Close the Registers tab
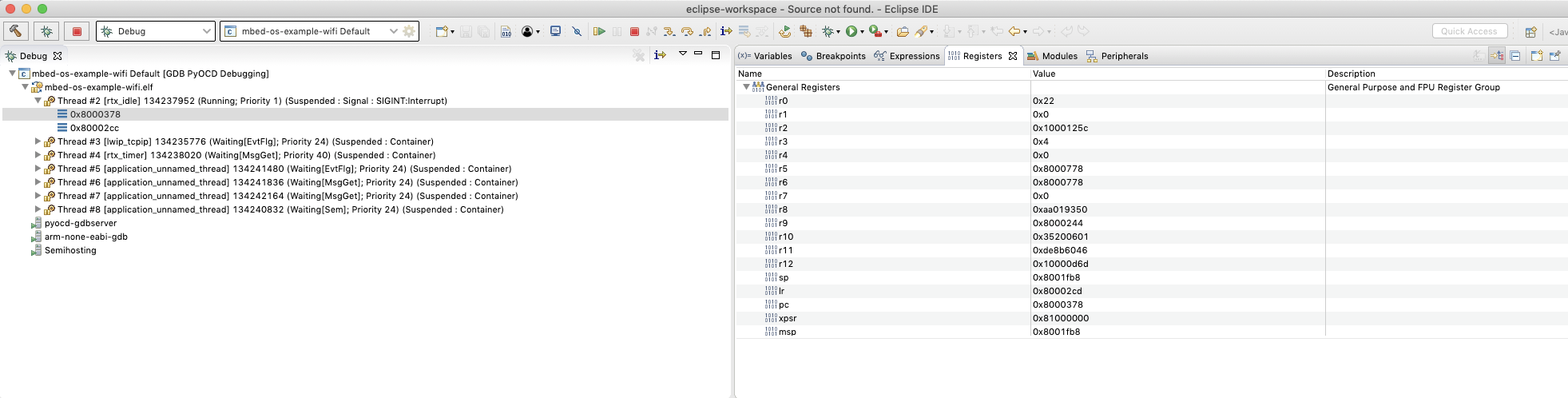 pos(1013,56)
